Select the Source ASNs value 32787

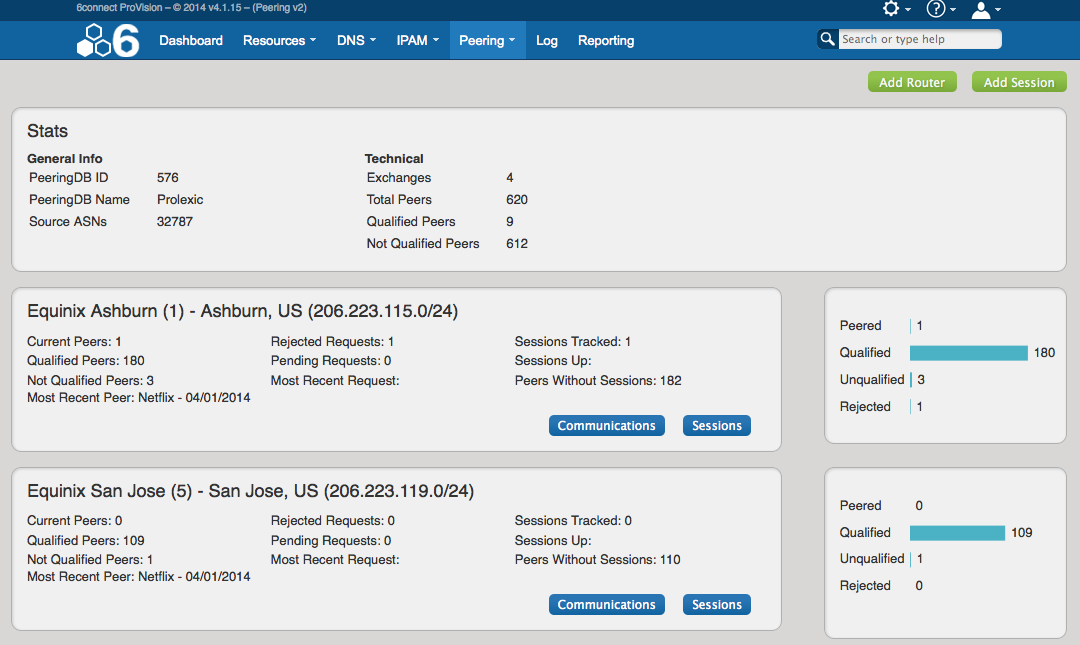coord(174,222)
